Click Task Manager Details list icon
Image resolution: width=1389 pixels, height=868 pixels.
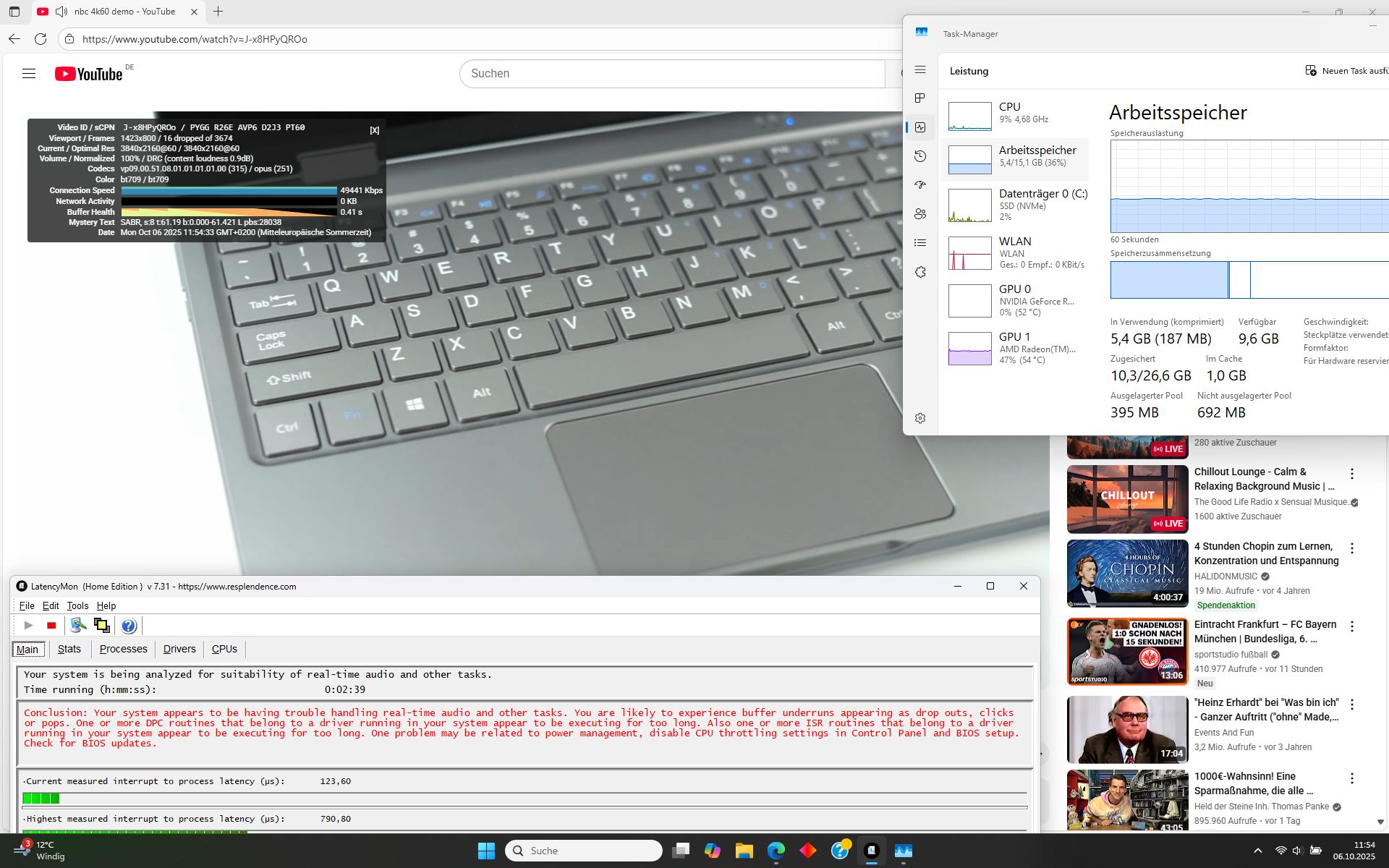tap(920, 243)
